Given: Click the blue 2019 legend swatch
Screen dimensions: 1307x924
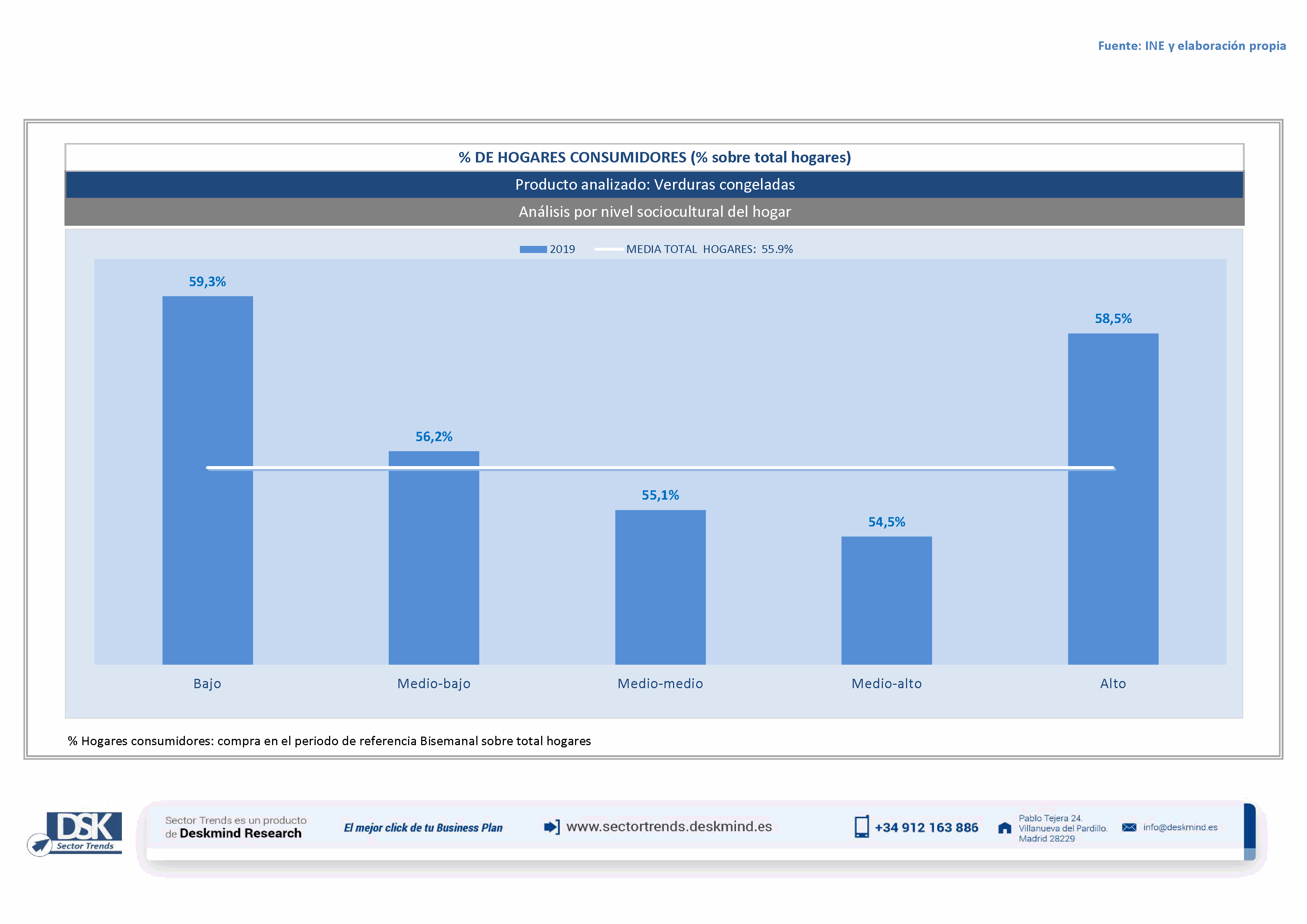Looking at the screenshot, I should [533, 249].
